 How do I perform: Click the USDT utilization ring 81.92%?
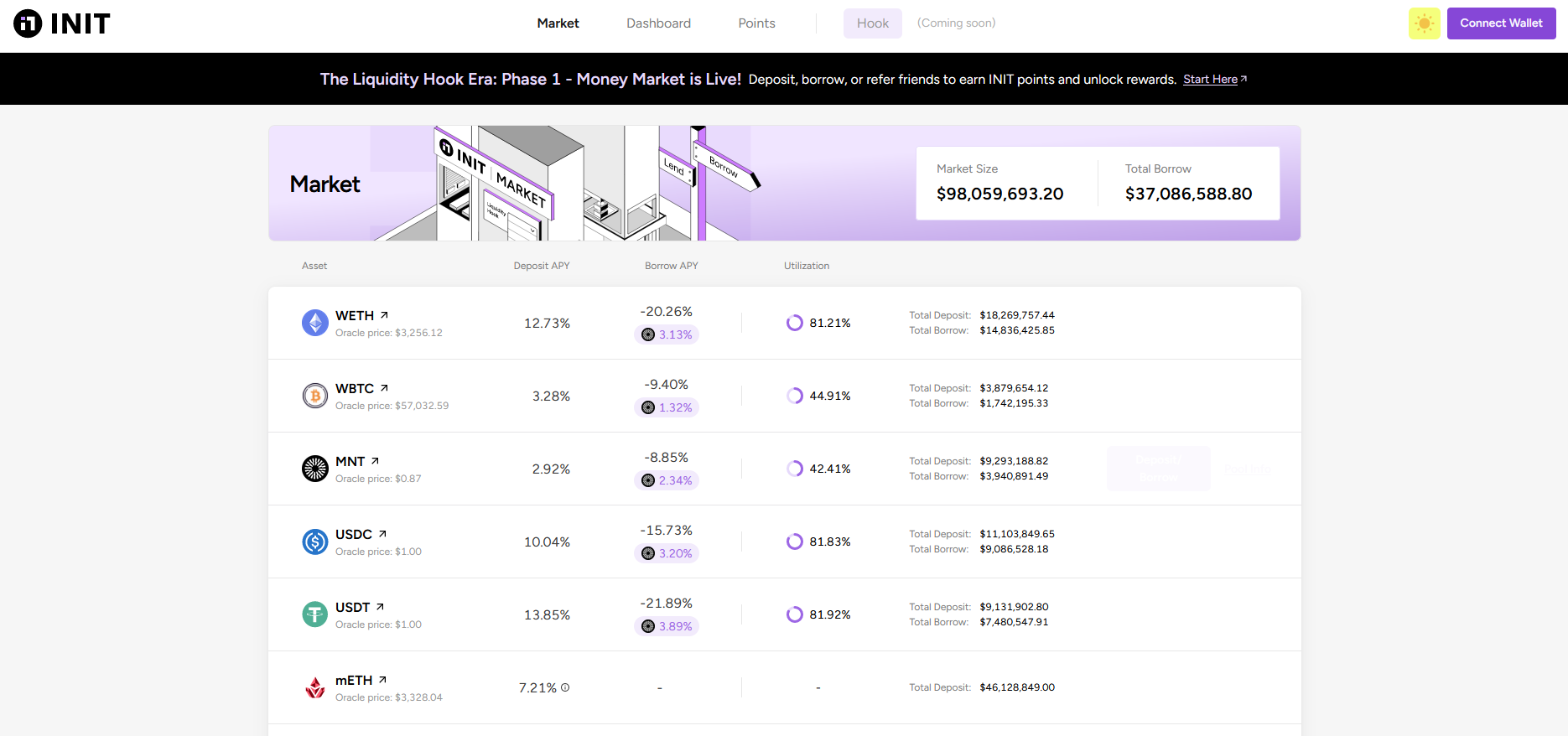coord(795,614)
